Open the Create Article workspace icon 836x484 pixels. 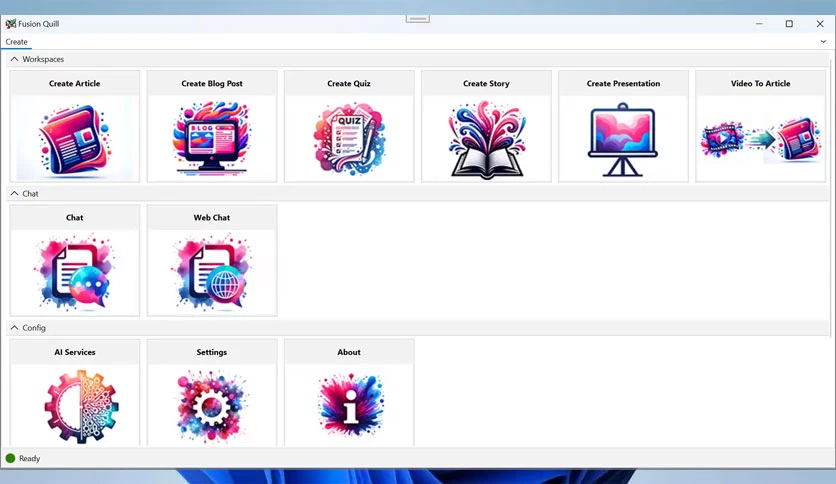click(x=75, y=140)
